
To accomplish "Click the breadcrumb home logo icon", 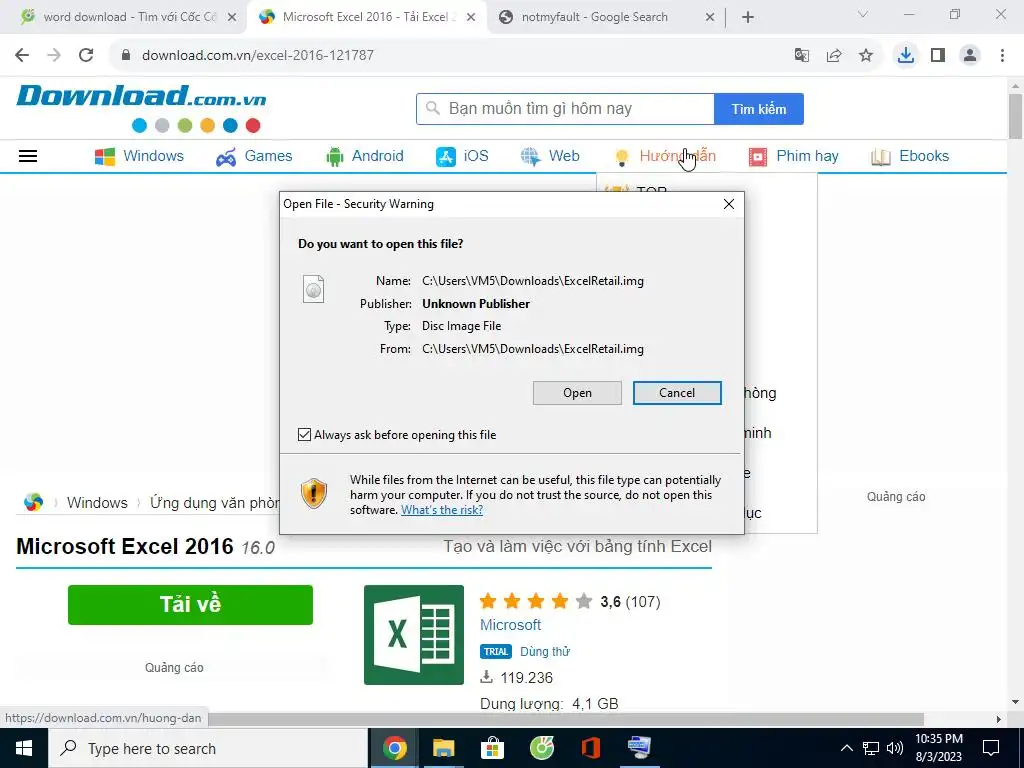I will [x=33, y=502].
